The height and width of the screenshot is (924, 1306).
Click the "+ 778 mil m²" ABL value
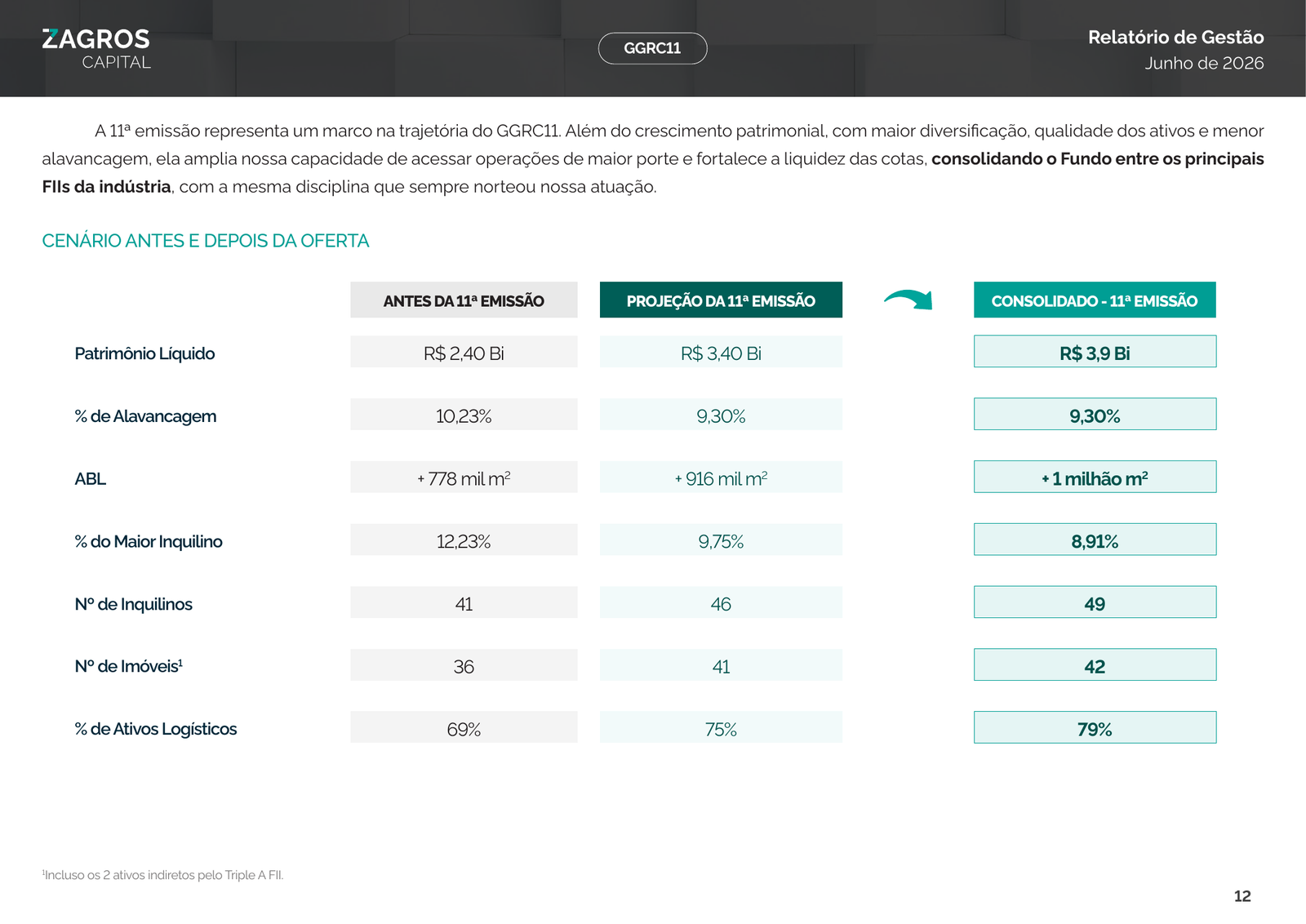point(464,478)
